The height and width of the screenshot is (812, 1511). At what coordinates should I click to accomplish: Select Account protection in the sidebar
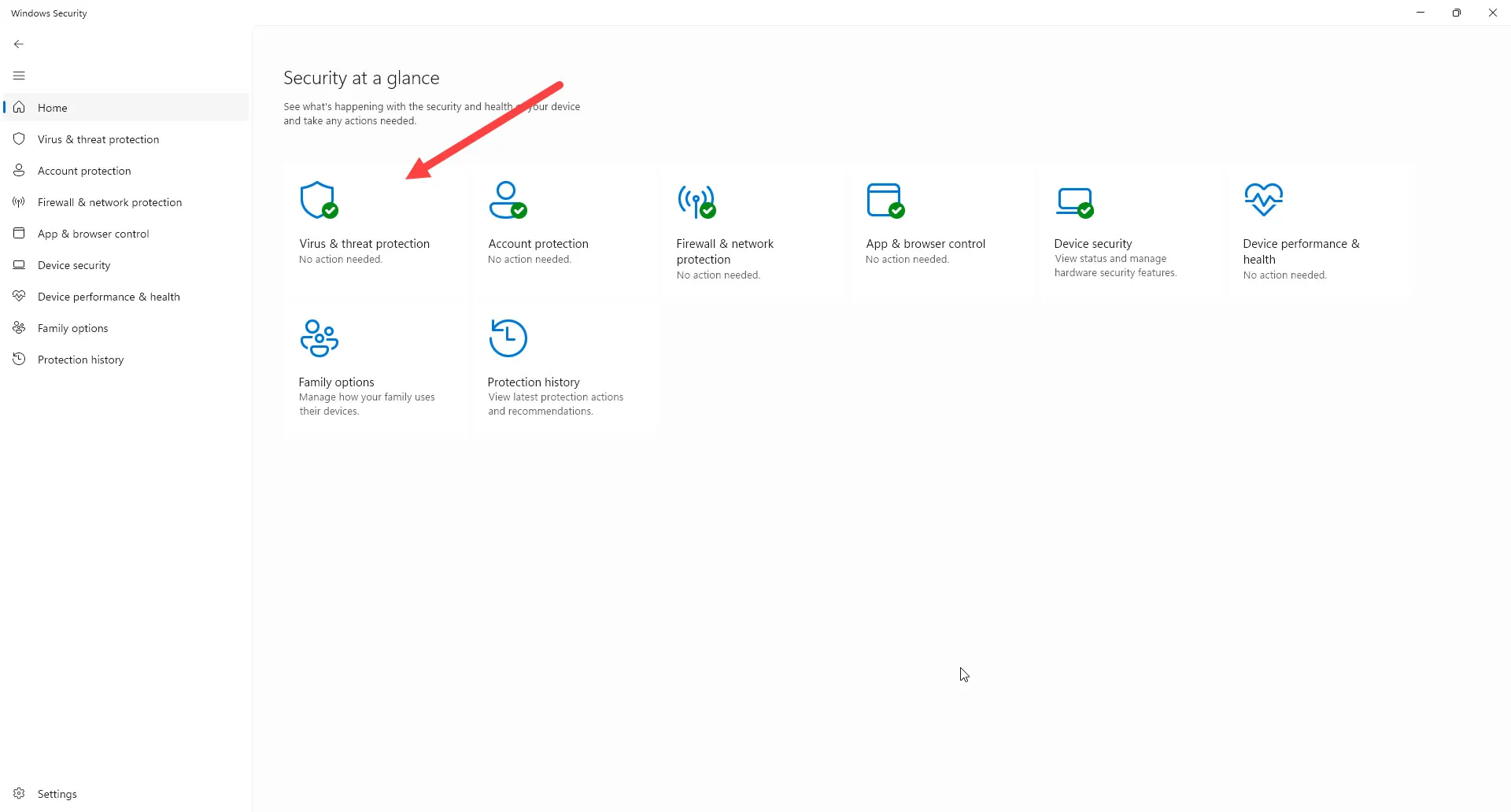point(84,171)
